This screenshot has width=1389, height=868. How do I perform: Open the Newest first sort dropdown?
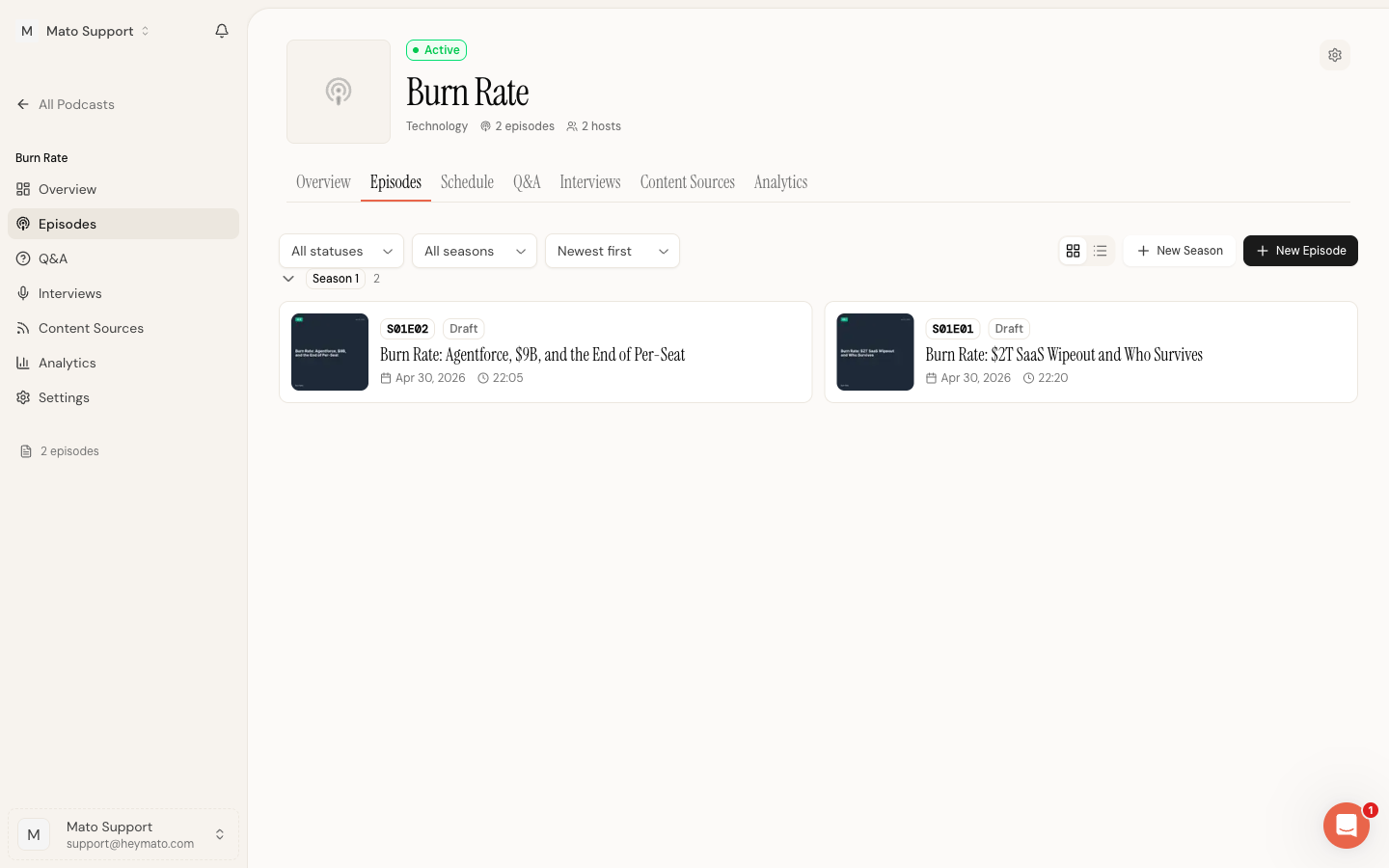[613, 251]
